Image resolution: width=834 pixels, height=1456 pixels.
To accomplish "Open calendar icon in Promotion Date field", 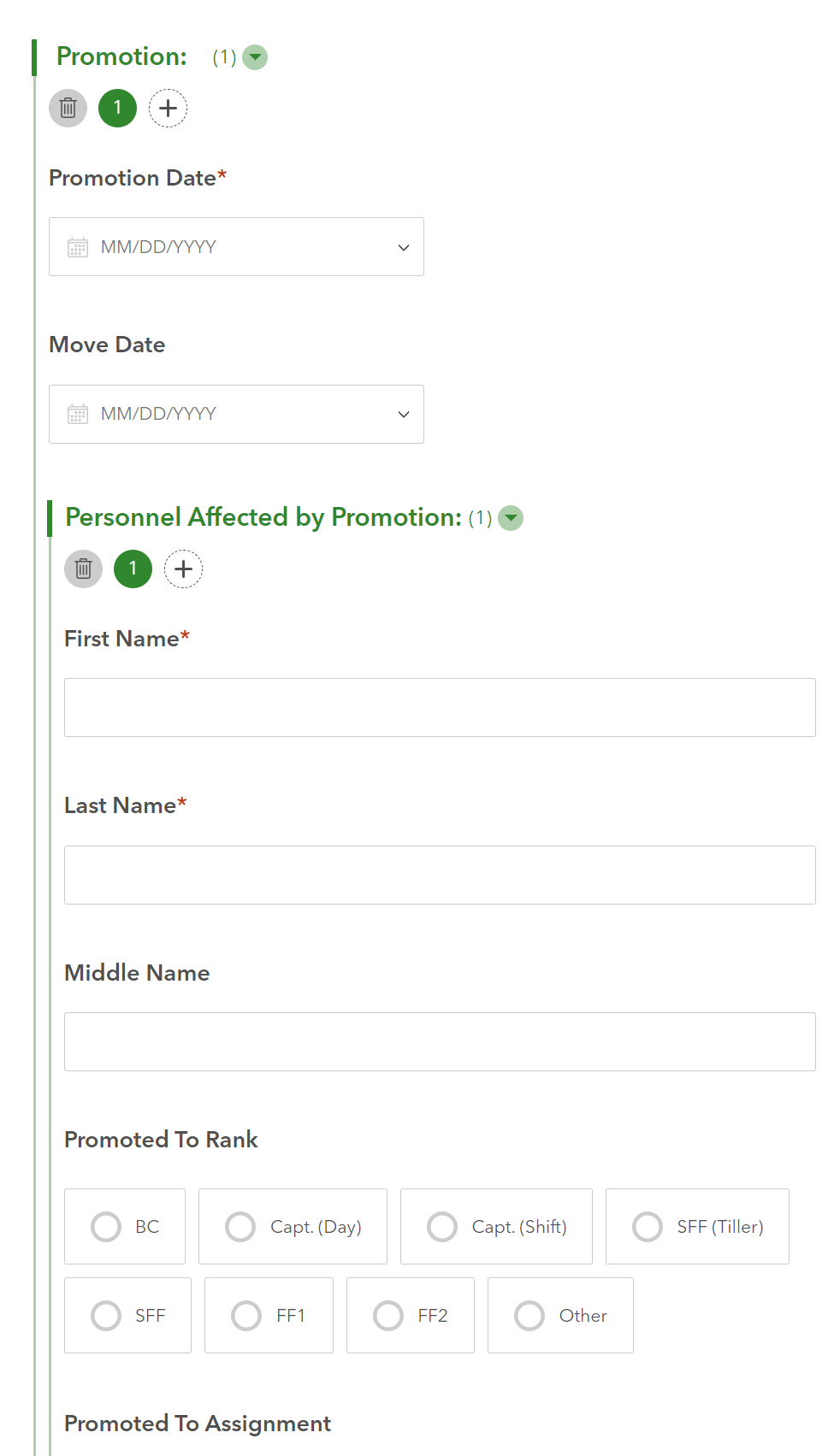I will tap(78, 247).
